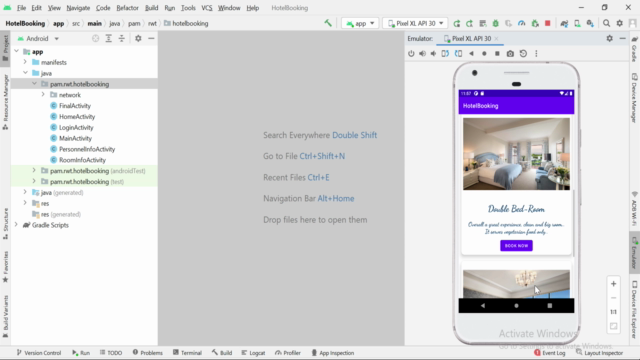Expand the res folder
Screen dimensions: 640x360
point(25,203)
